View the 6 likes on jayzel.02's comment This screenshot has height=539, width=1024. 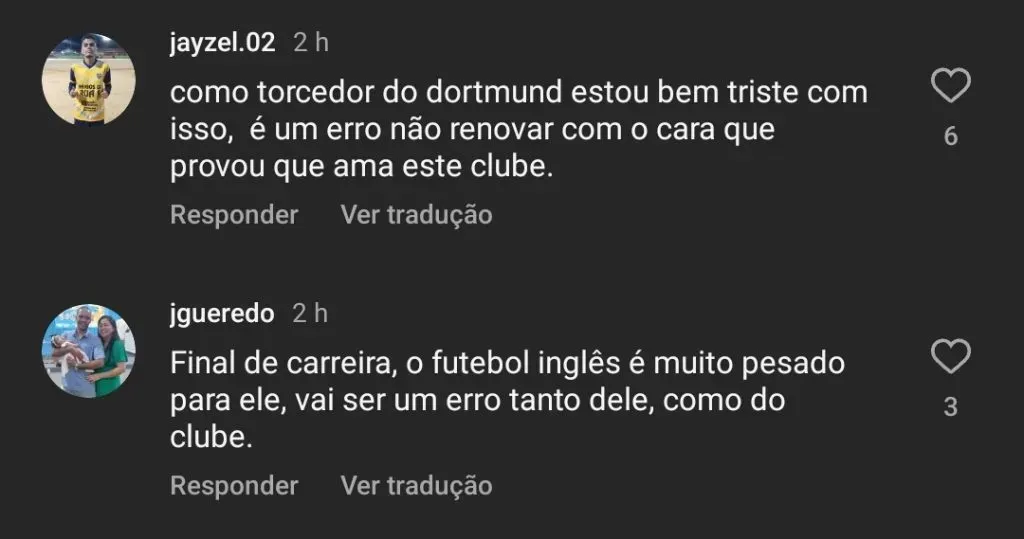pyautogui.click(x=950, y=137)
